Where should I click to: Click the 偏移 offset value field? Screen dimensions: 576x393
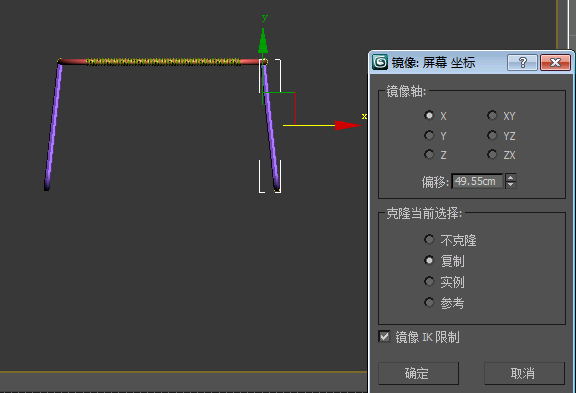point(477,181)
